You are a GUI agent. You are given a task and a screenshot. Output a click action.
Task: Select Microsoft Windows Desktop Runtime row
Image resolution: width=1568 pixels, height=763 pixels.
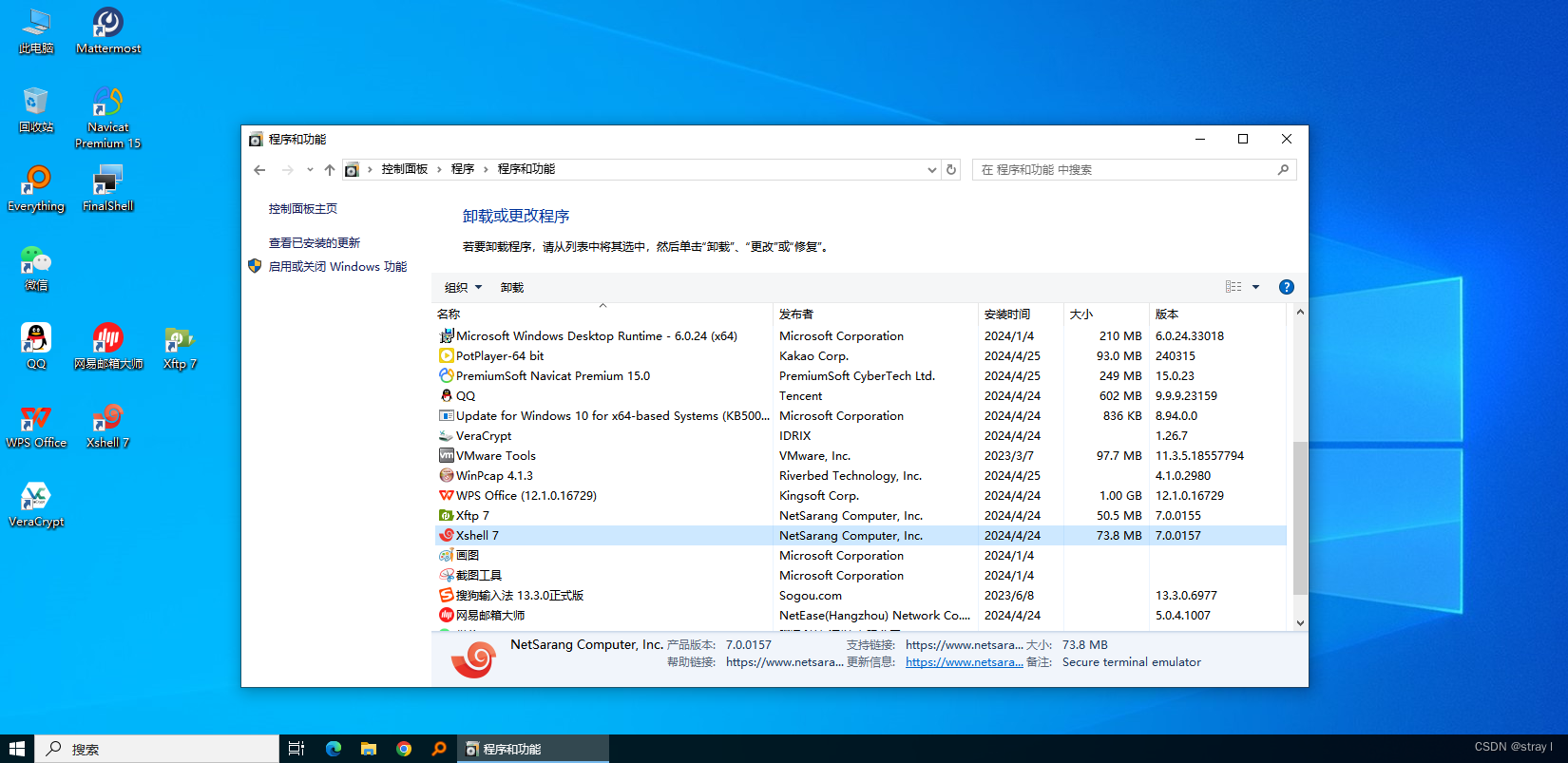pos(860,336)
